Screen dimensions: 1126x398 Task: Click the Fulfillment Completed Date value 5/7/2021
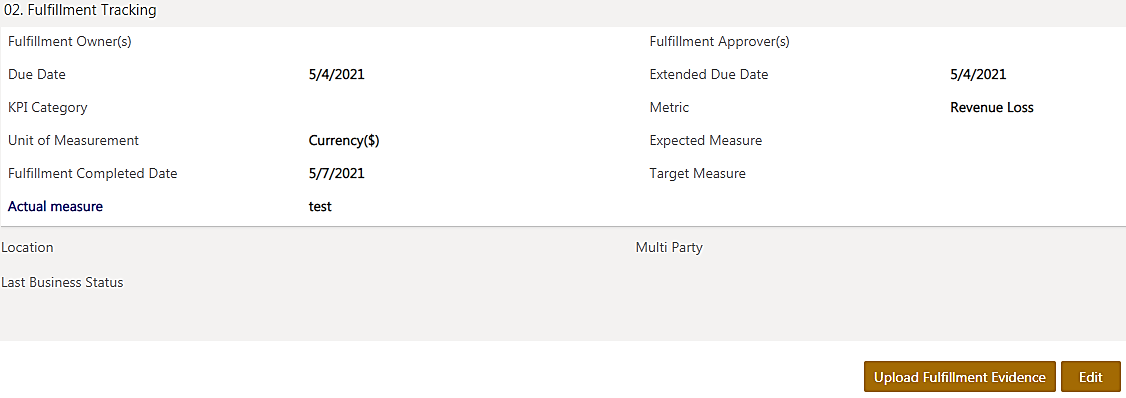(x=336, y=173)
